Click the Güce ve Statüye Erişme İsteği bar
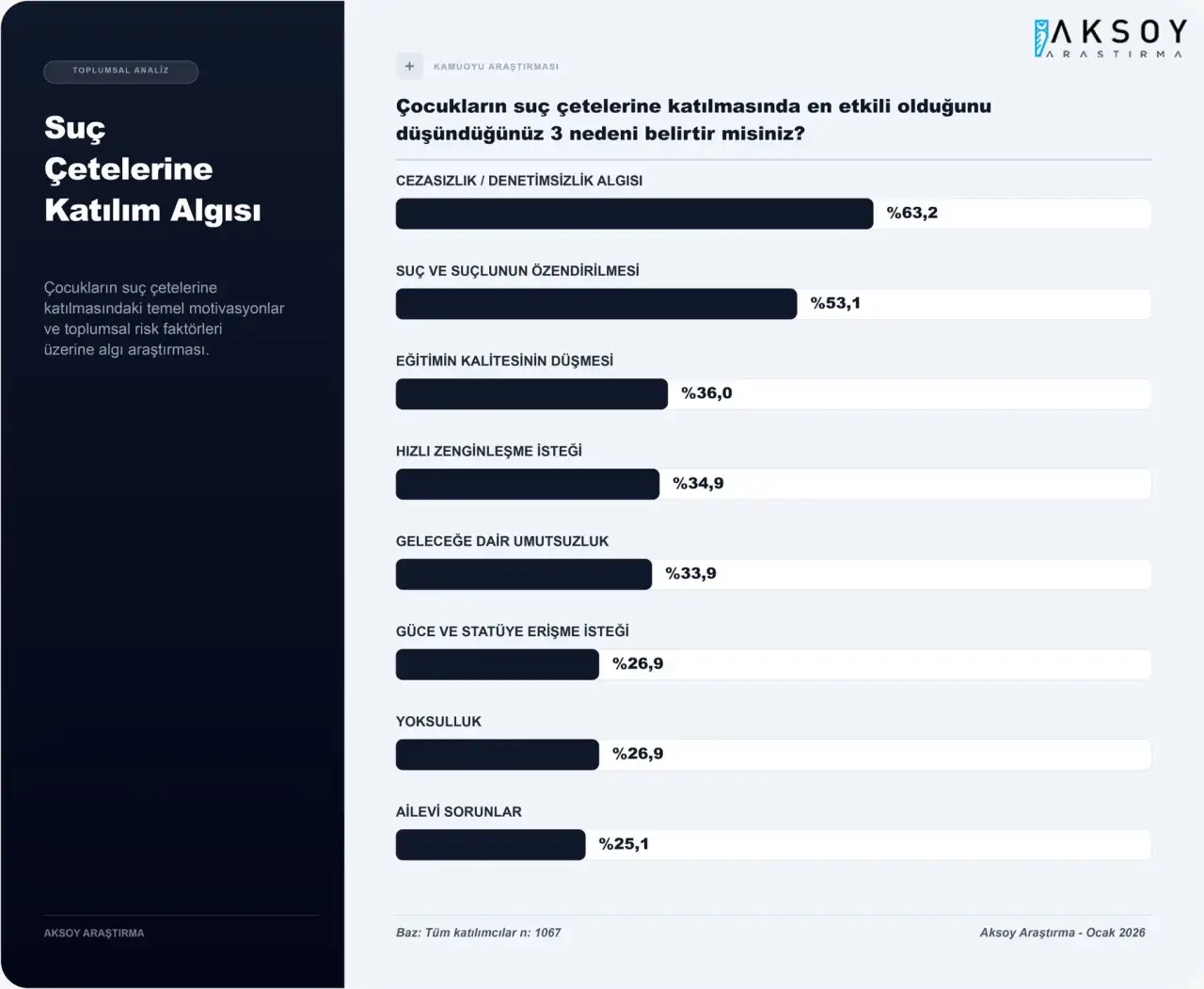 (x=497, y=664)
